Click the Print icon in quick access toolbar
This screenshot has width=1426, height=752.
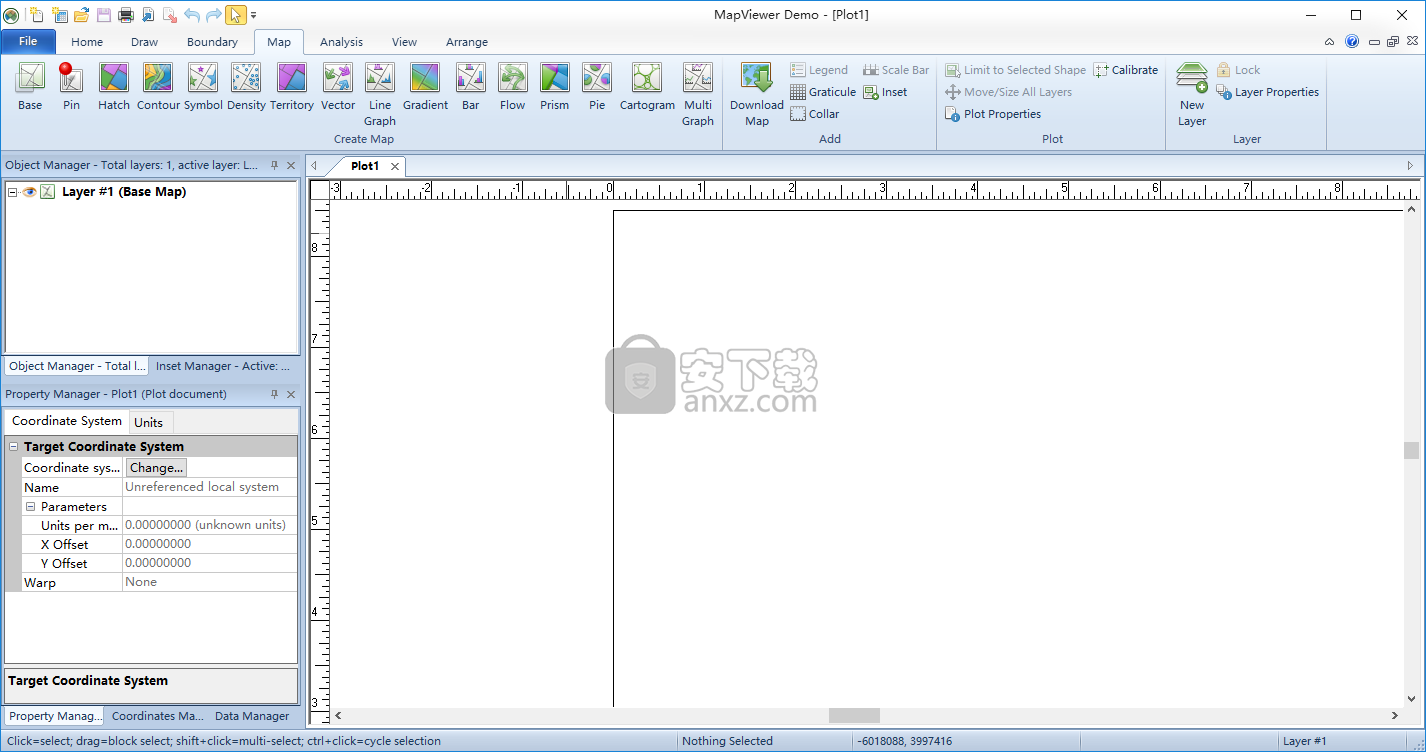point(126,15)
